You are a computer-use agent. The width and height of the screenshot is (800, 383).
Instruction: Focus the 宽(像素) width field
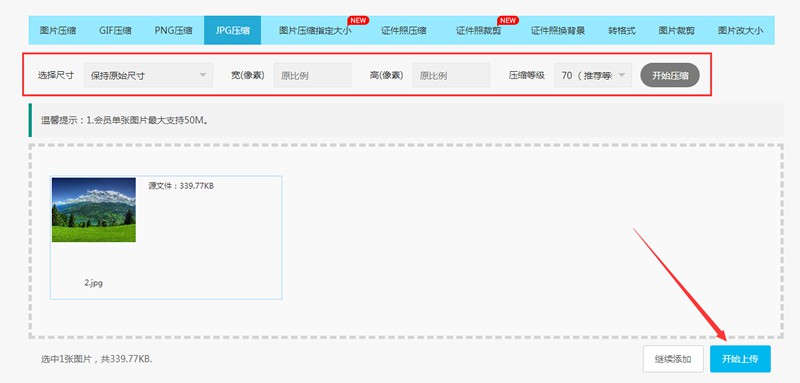tap(312, 75)
